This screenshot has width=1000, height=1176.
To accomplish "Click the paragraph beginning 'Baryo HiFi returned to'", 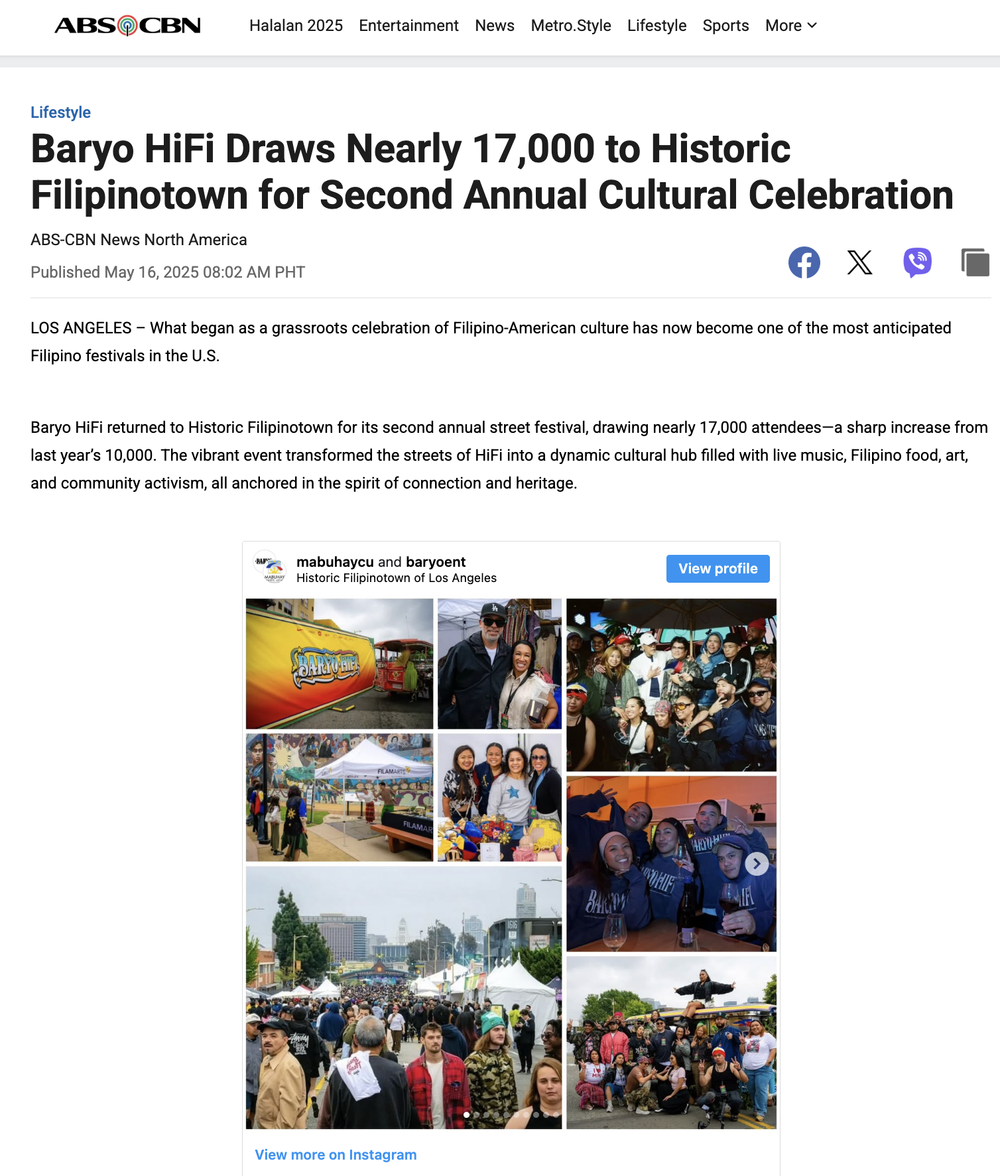I will click(x=509, y=455).
